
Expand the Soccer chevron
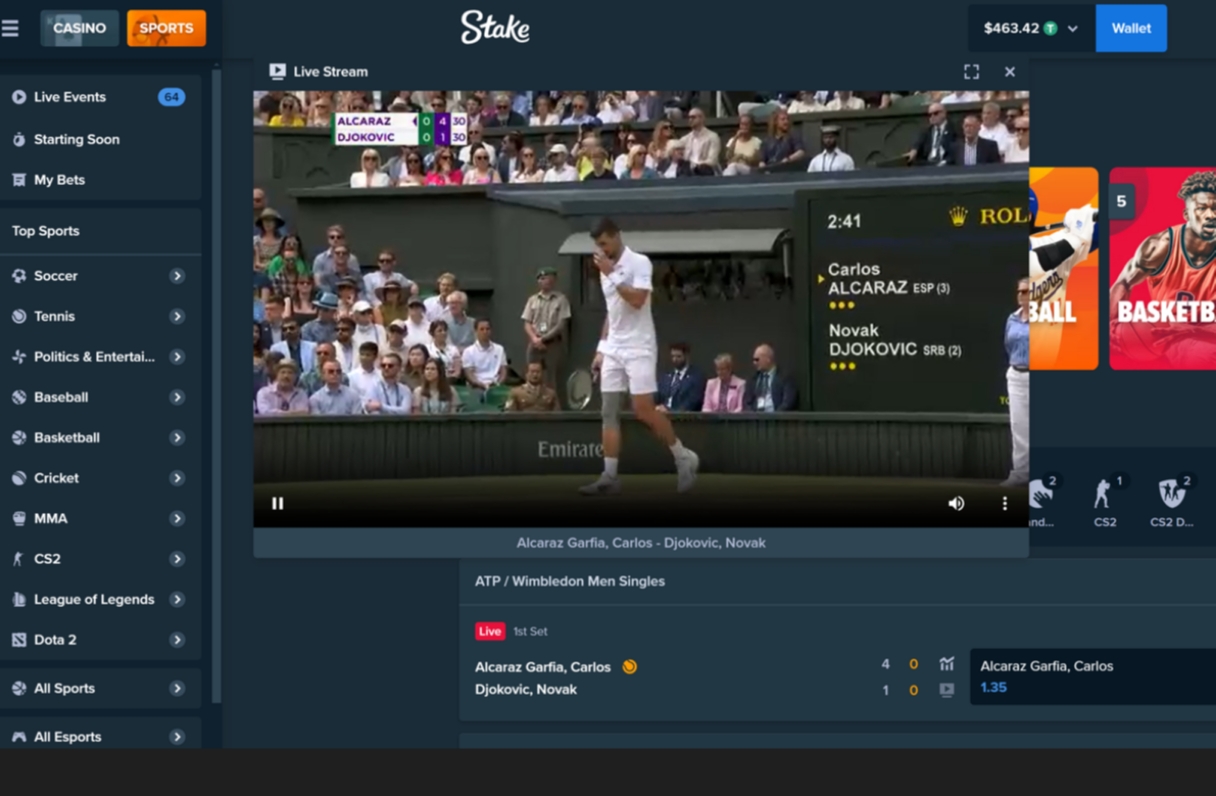pyautogui.click(x=177, y=276)
